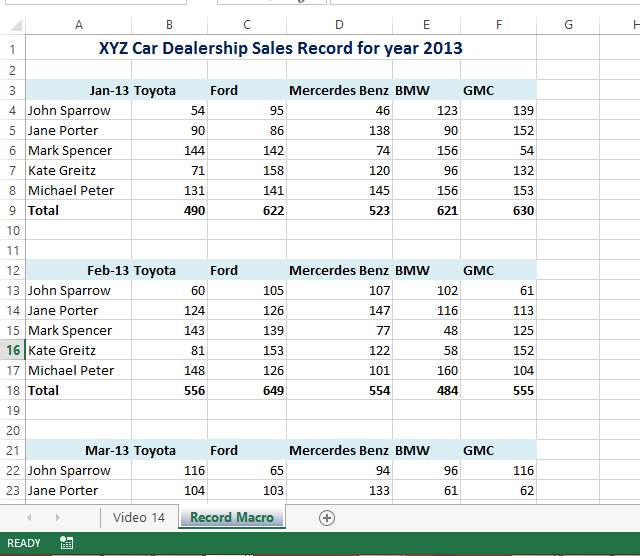Screen dimensions: 640x556
Task: Click value 65 in row 22
Action: coord(247,470)
